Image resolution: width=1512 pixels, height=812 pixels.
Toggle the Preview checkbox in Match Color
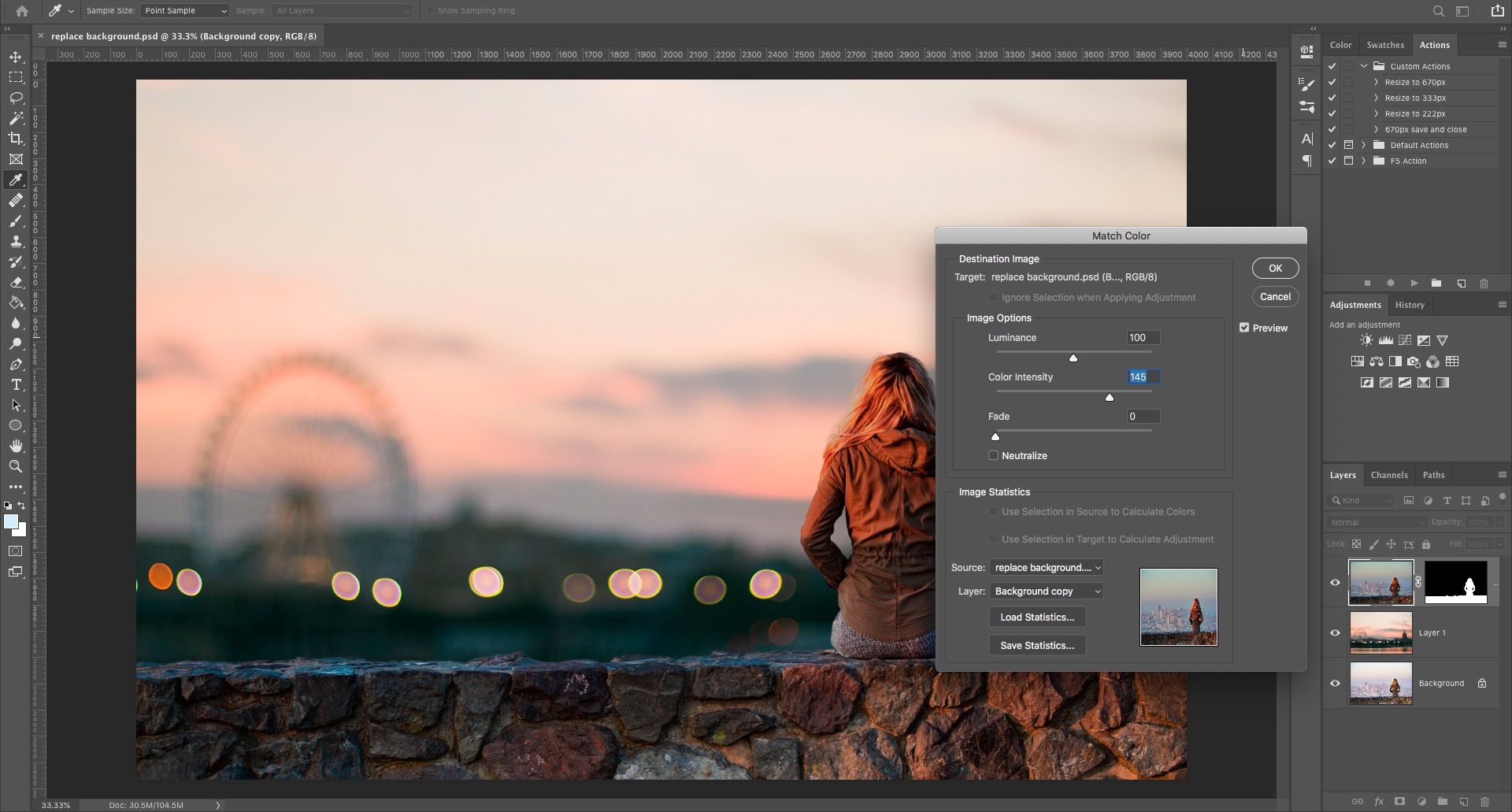pyautogui.click(x=1245, y=327)
